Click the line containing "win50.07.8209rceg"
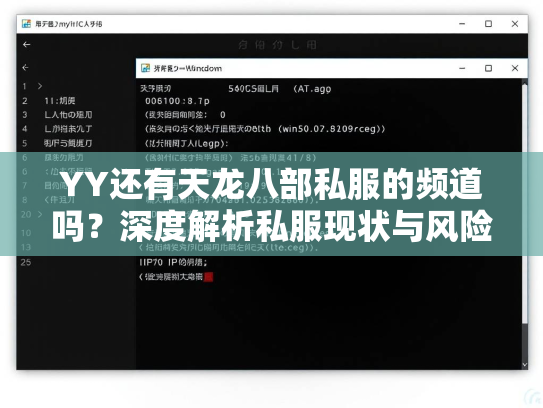 pos(265,129)
